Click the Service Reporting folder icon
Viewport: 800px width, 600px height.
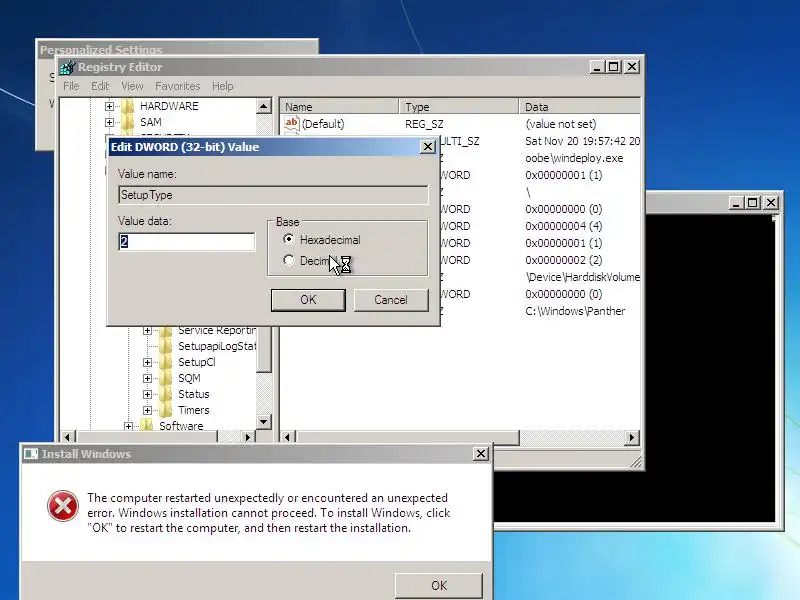[x=166, y=331]
